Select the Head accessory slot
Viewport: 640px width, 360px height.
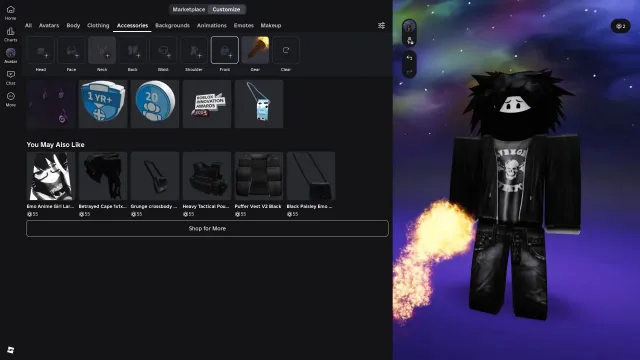[41, 50]
